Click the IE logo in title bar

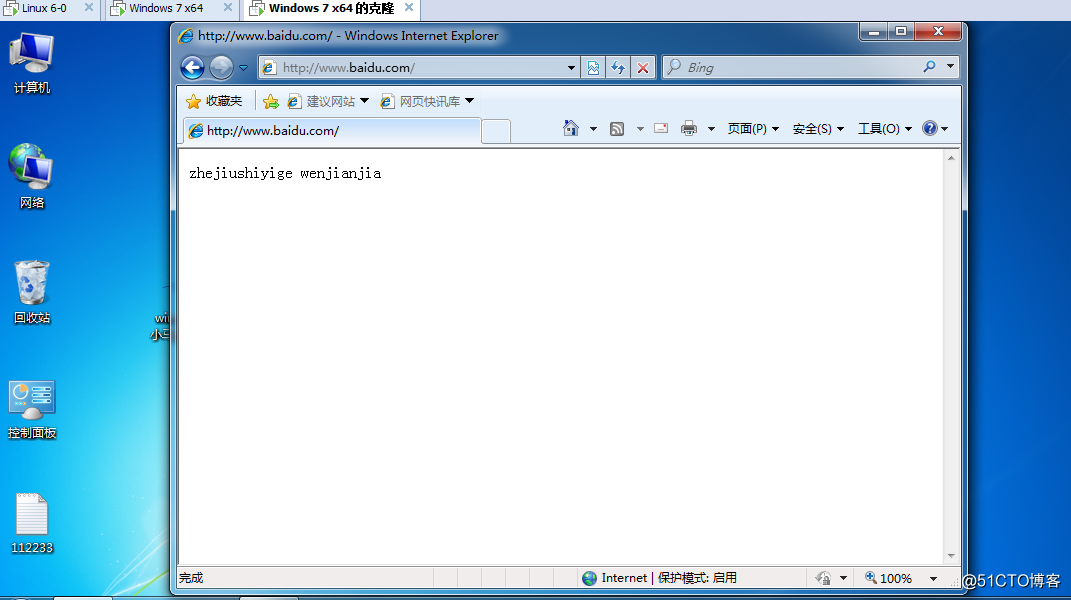tap(186, 36)
